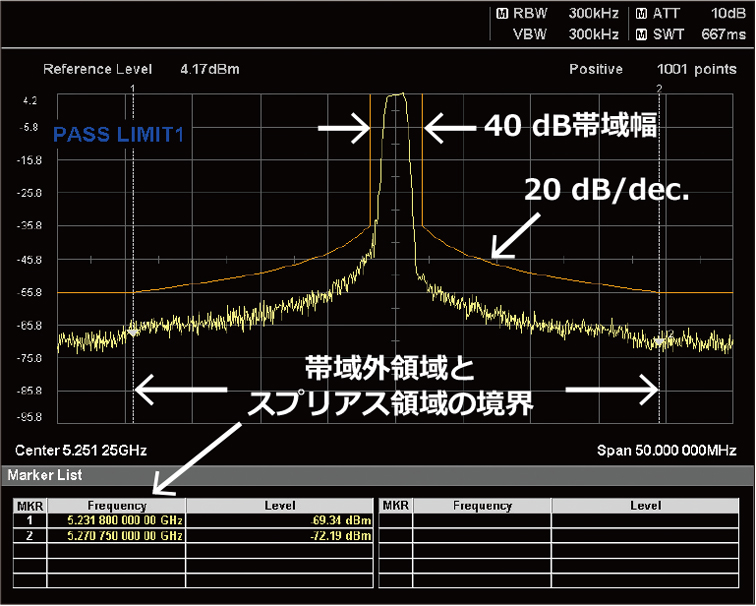Click the VBW 300kHz setting
This screenshot has width=756, height=606.
tap(566, 34)
